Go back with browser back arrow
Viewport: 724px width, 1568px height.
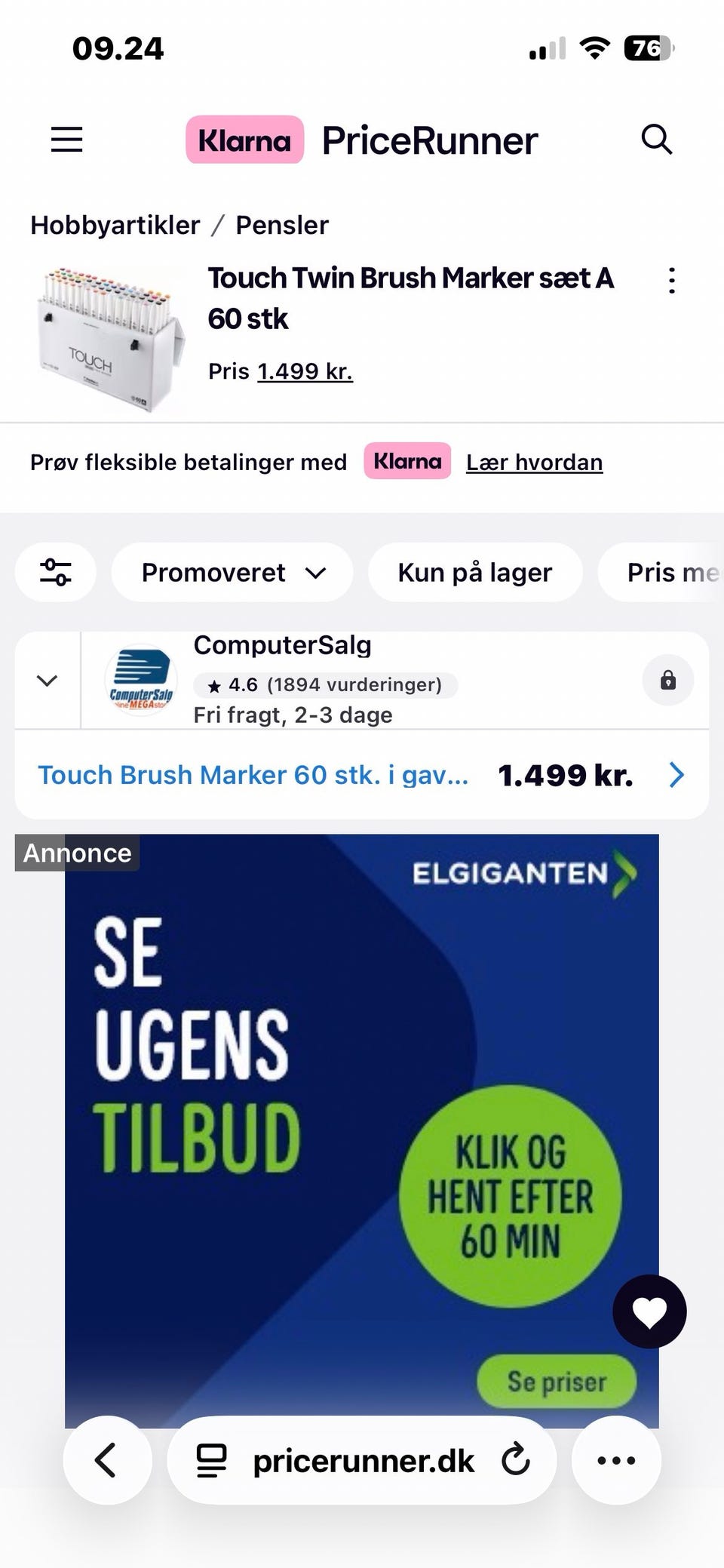click(107, 1460)
